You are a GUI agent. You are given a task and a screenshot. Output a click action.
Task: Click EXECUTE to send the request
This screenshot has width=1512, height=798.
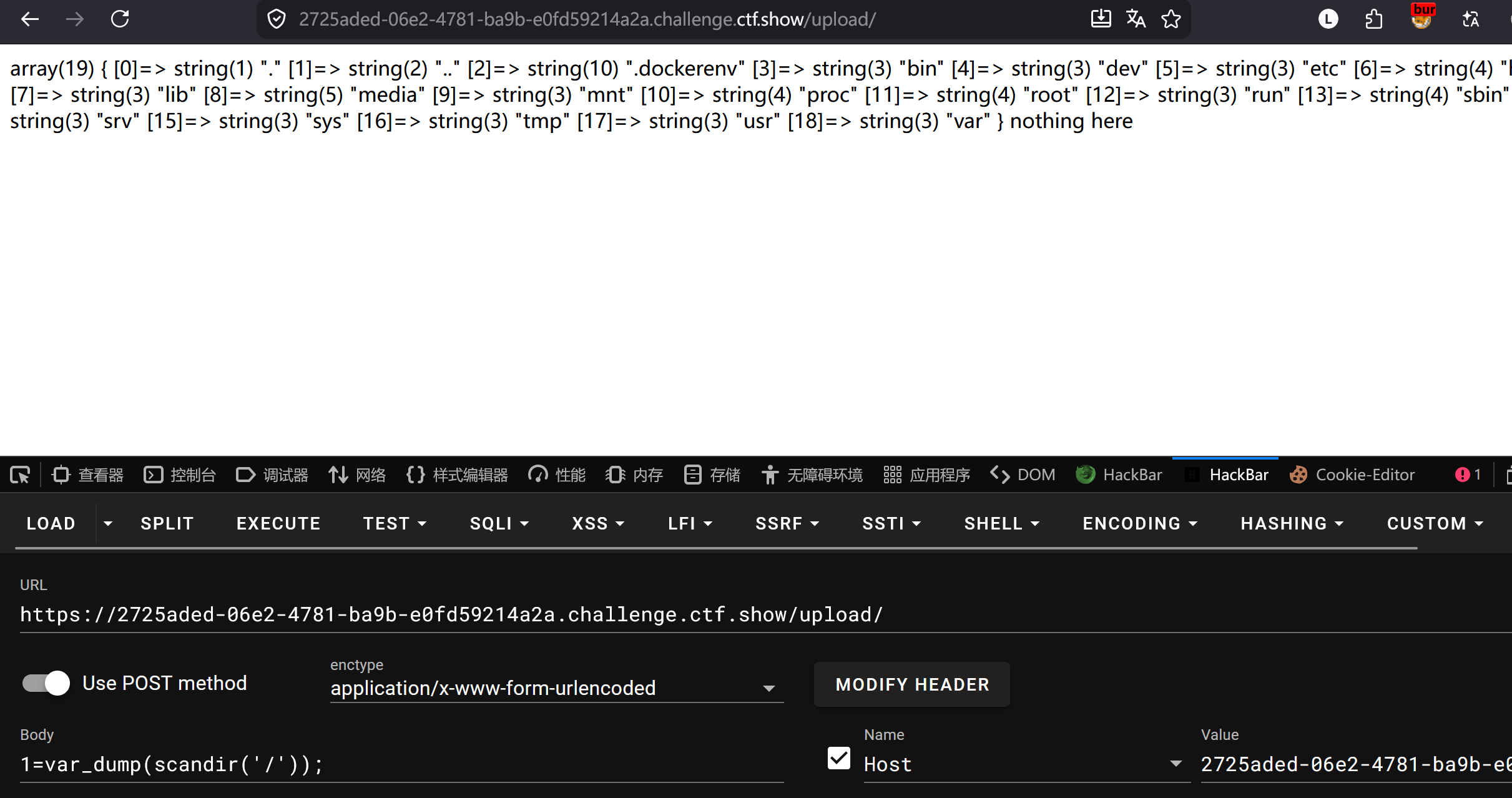278,523
